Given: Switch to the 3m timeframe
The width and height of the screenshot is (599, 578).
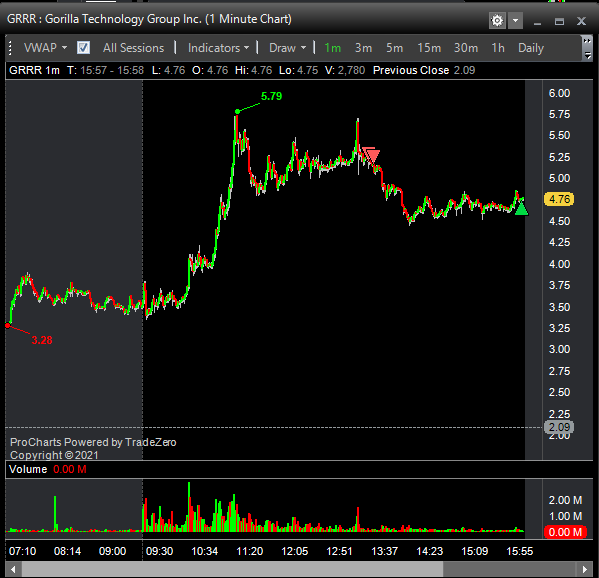Looking at the screenshot, I should pyautogui.click(x=363, y=48).
